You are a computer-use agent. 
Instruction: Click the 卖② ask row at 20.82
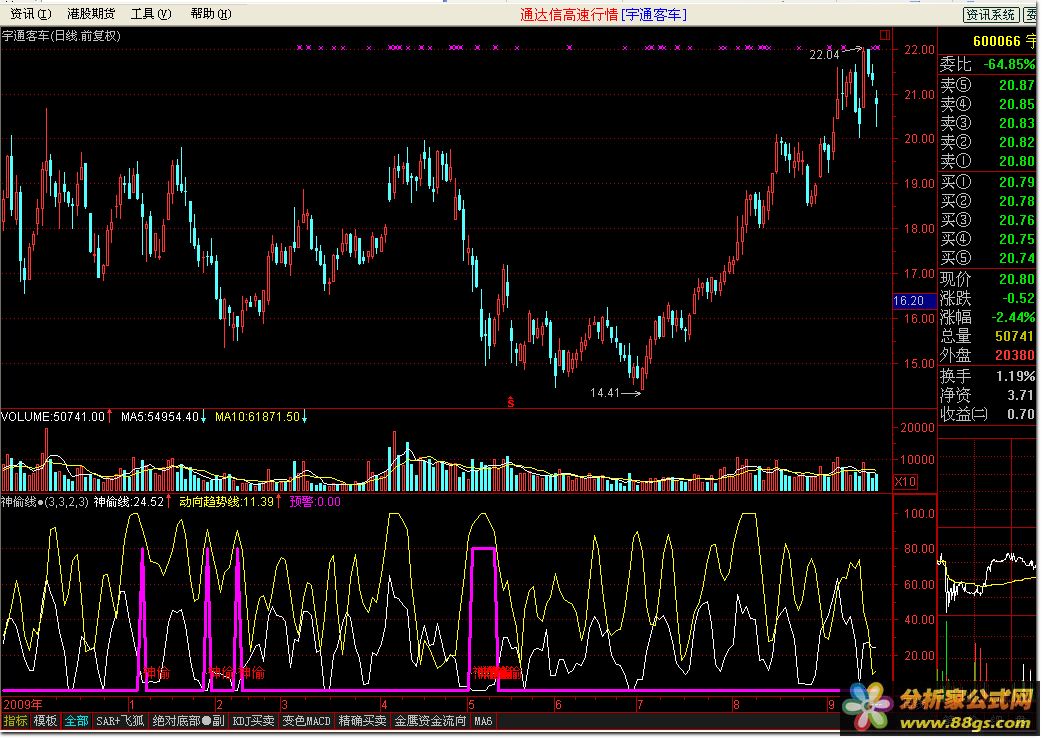987,142
